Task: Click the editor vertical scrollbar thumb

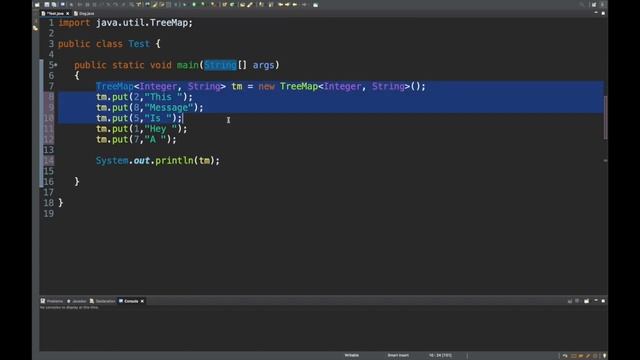Action: pos(605,118)
